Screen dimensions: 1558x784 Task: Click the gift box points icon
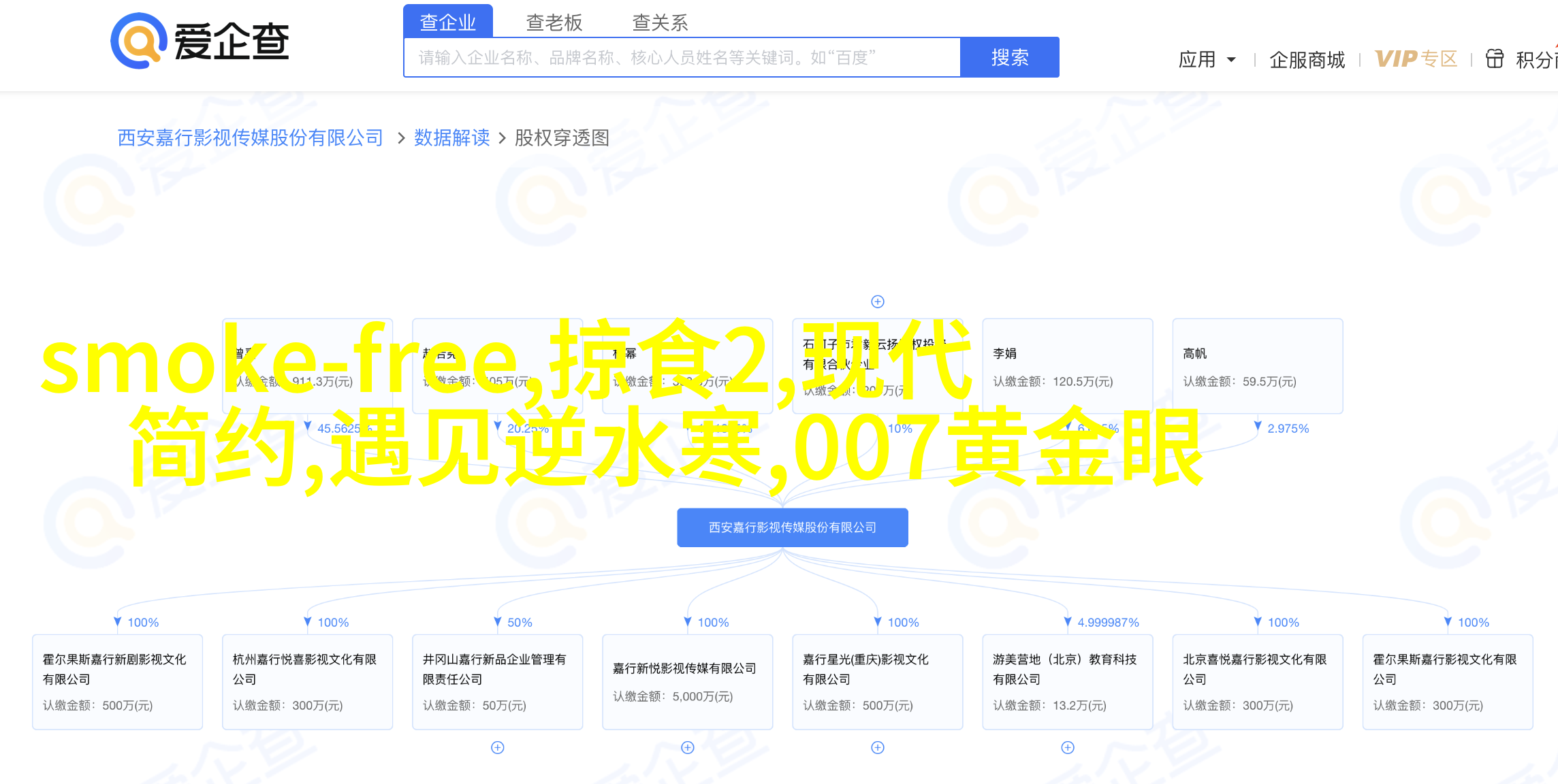1495,59
